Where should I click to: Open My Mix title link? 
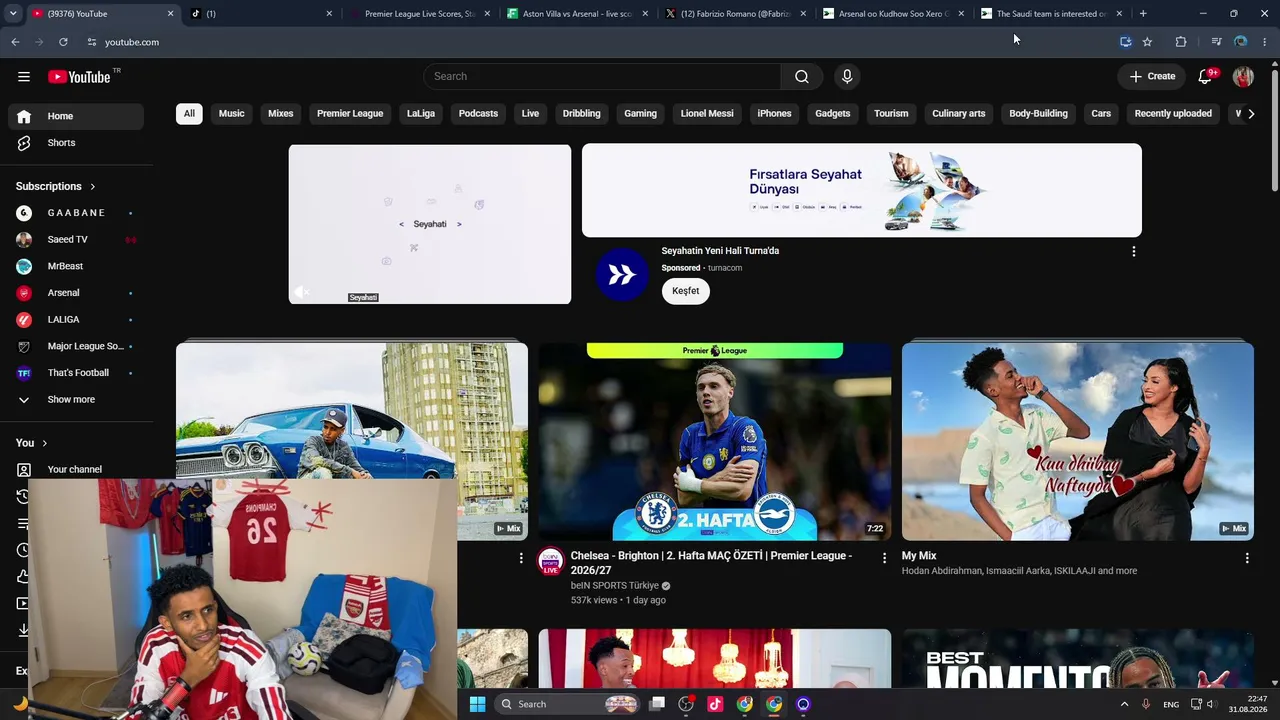[x=919, y=556]
